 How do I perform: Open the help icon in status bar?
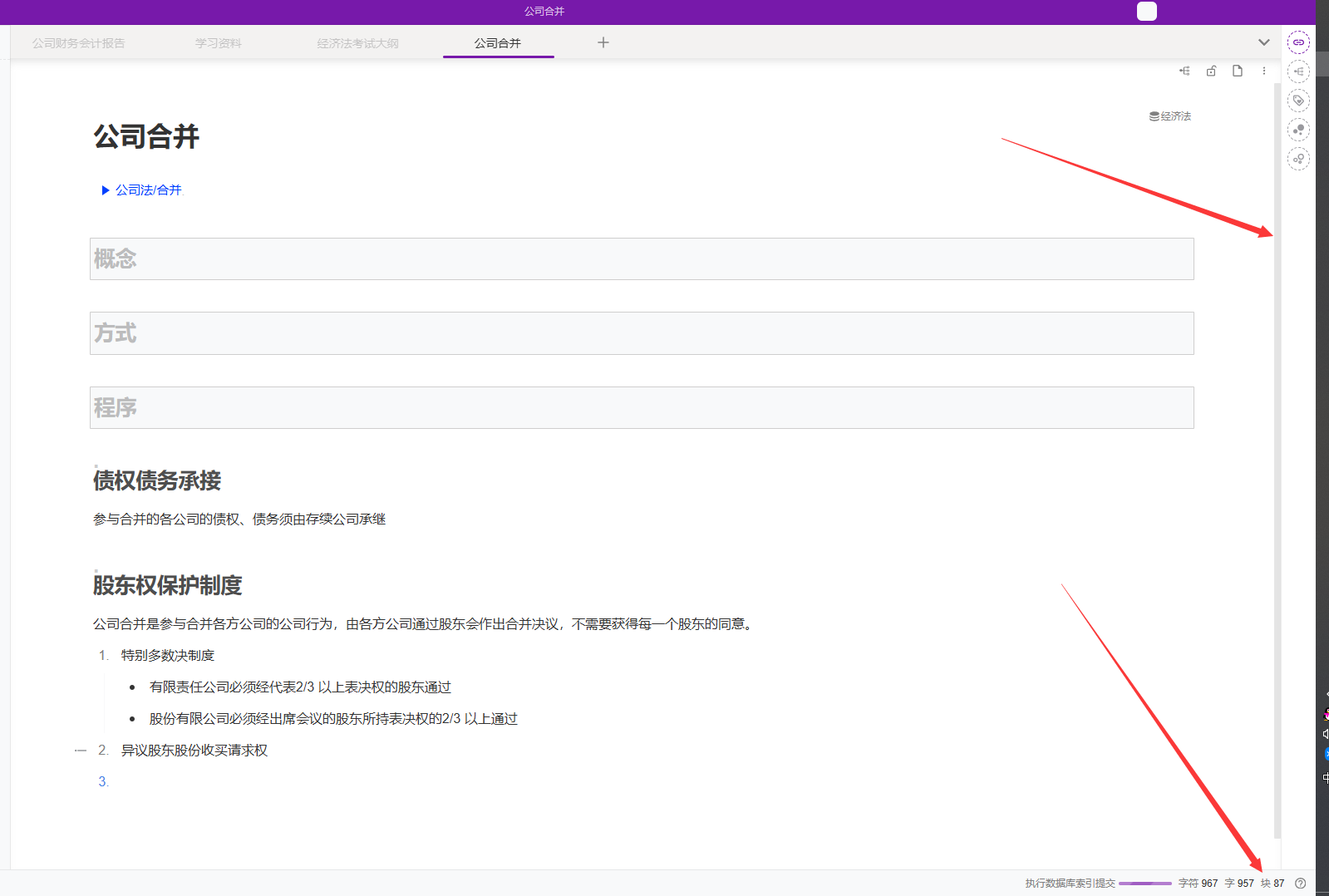[x=1301, y=884]
